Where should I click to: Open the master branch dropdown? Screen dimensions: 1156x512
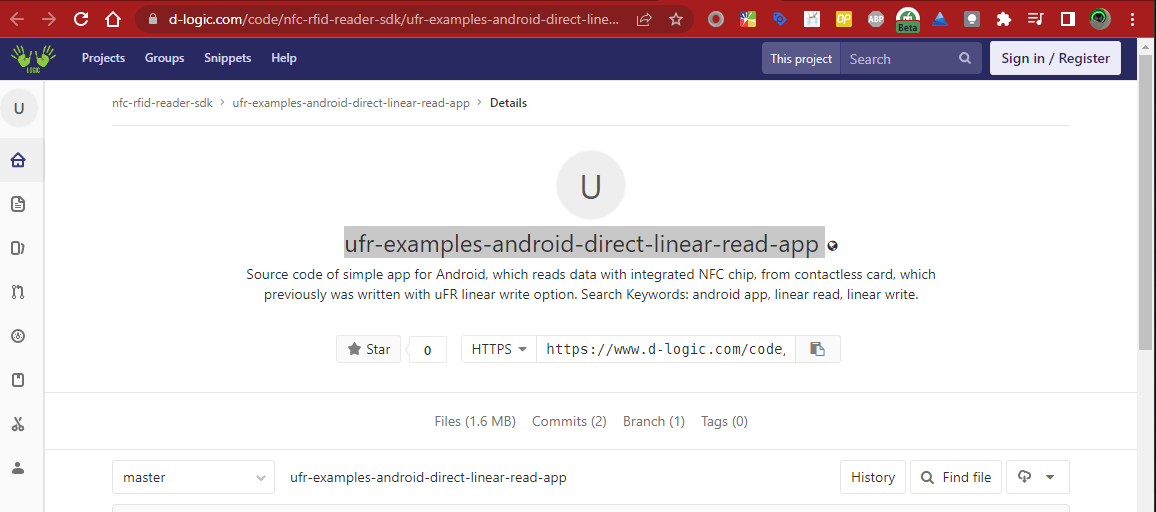pyautogui.click(x=193, y=477)
